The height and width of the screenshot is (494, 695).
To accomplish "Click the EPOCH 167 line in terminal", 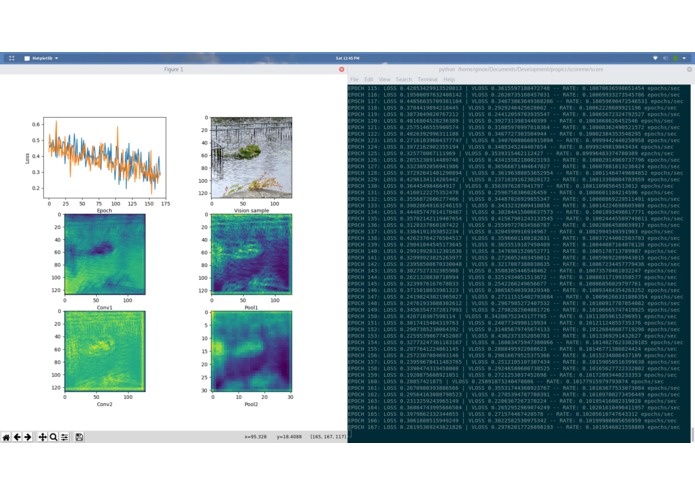I will (514, 427).
